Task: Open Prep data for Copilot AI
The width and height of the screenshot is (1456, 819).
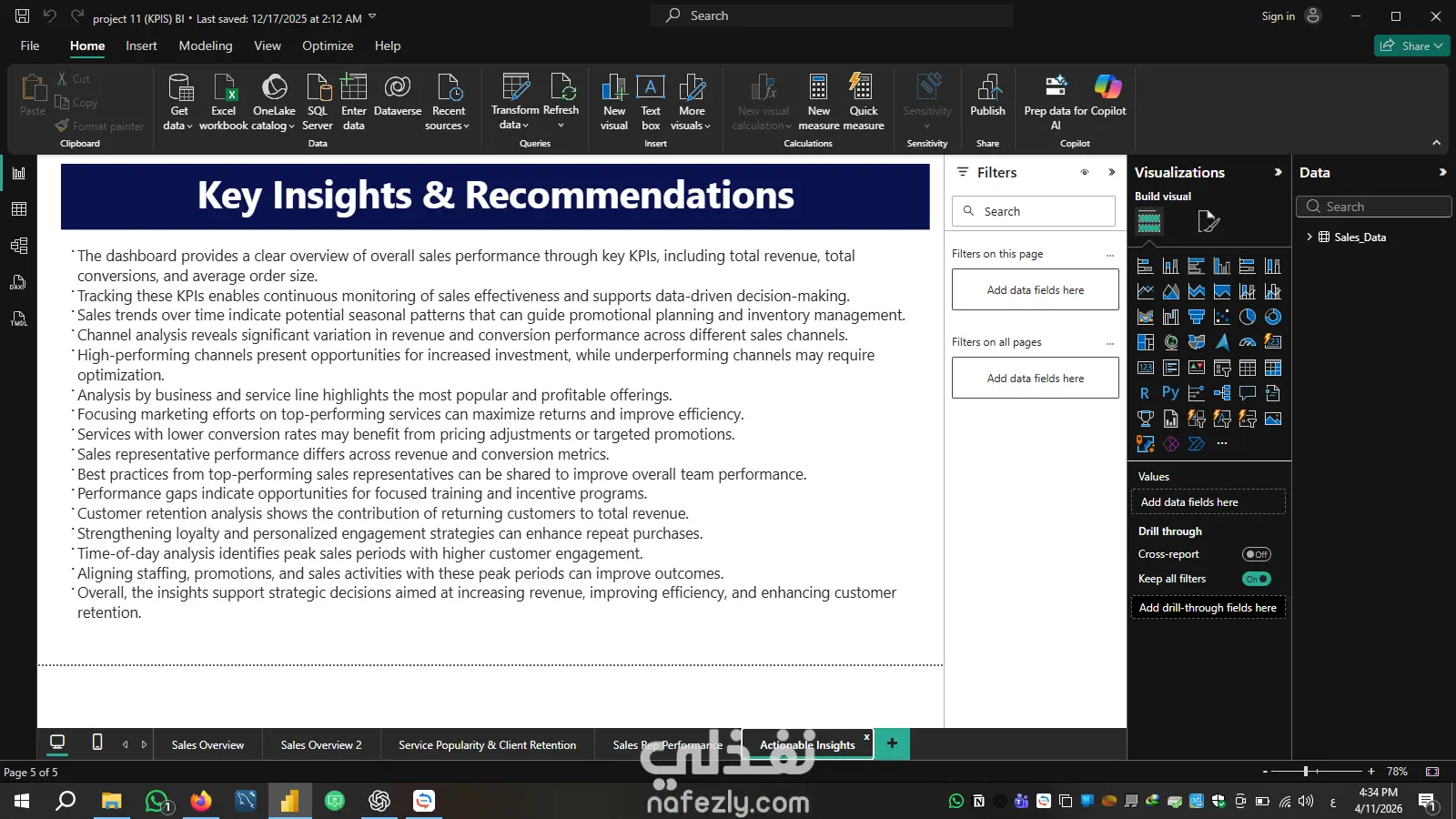Action: pos(1056,102)
